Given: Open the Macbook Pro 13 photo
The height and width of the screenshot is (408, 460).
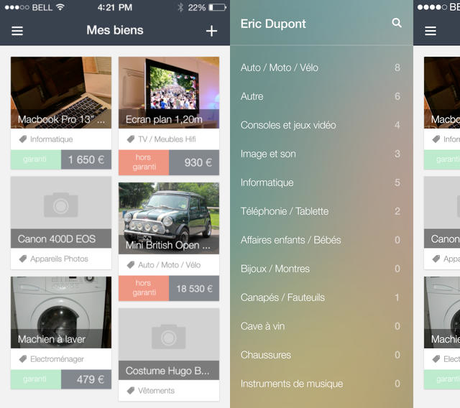Looking at the screenshot, I should click(x=61, y=92).
